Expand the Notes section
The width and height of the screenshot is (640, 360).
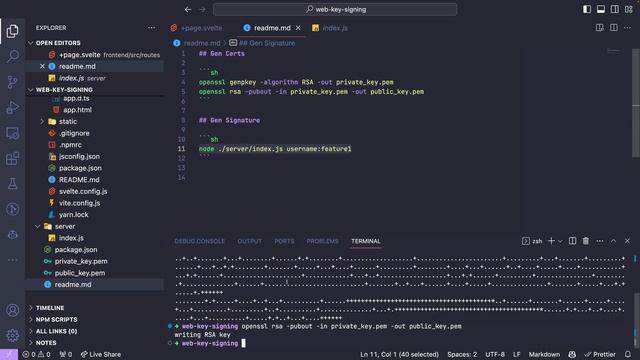tap(46, 343)
